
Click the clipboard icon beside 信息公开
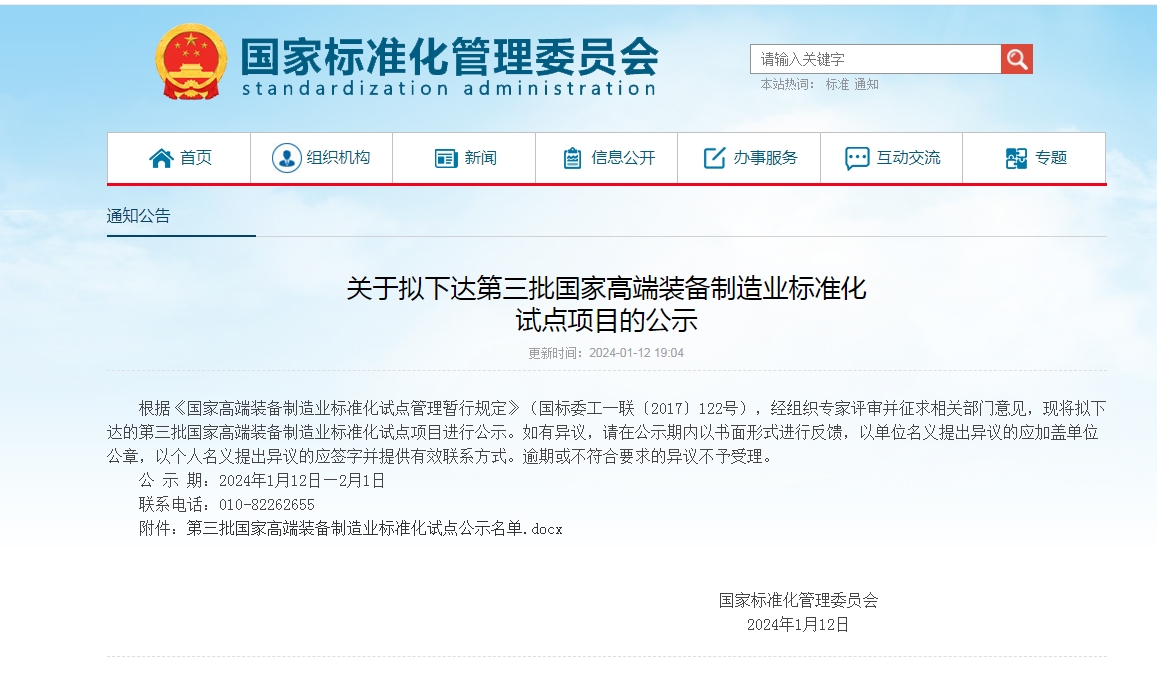pos(573,158)
